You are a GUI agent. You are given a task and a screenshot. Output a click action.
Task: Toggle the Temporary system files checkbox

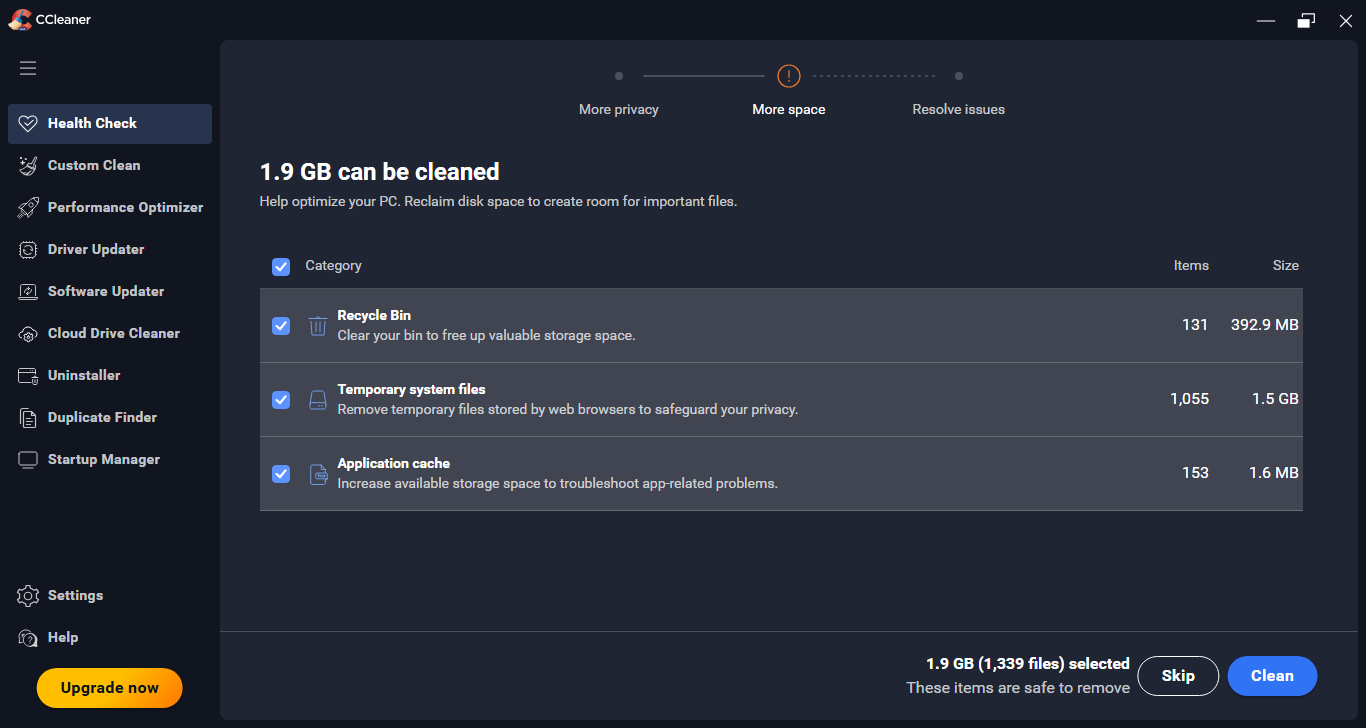tap(281, 400)
